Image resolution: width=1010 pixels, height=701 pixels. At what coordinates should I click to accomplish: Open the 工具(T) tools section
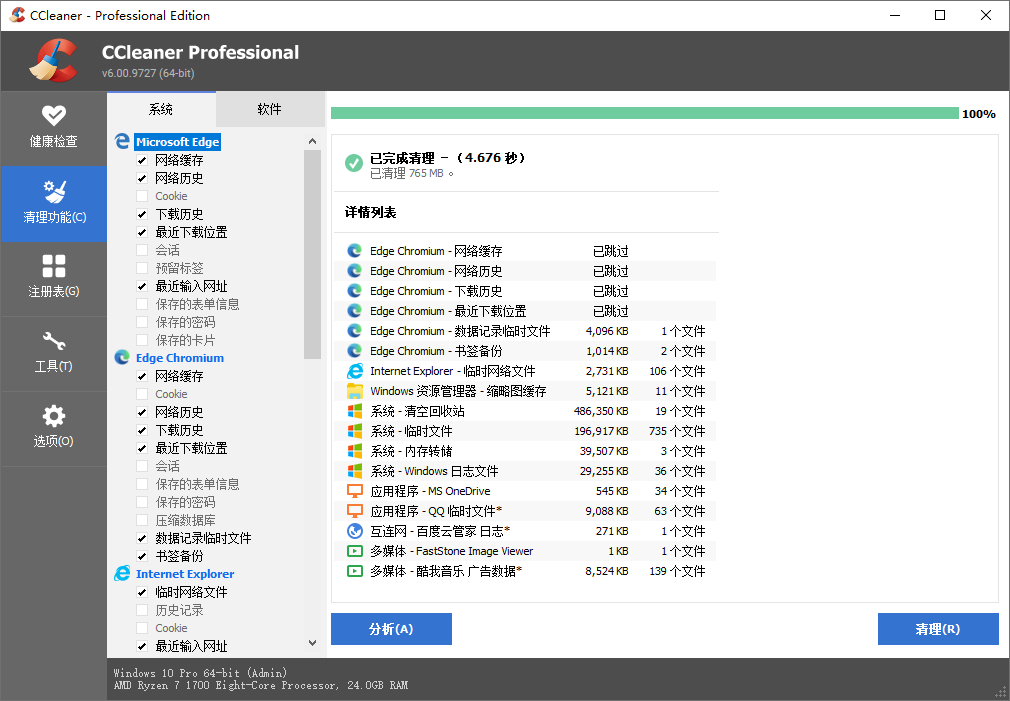53,353
